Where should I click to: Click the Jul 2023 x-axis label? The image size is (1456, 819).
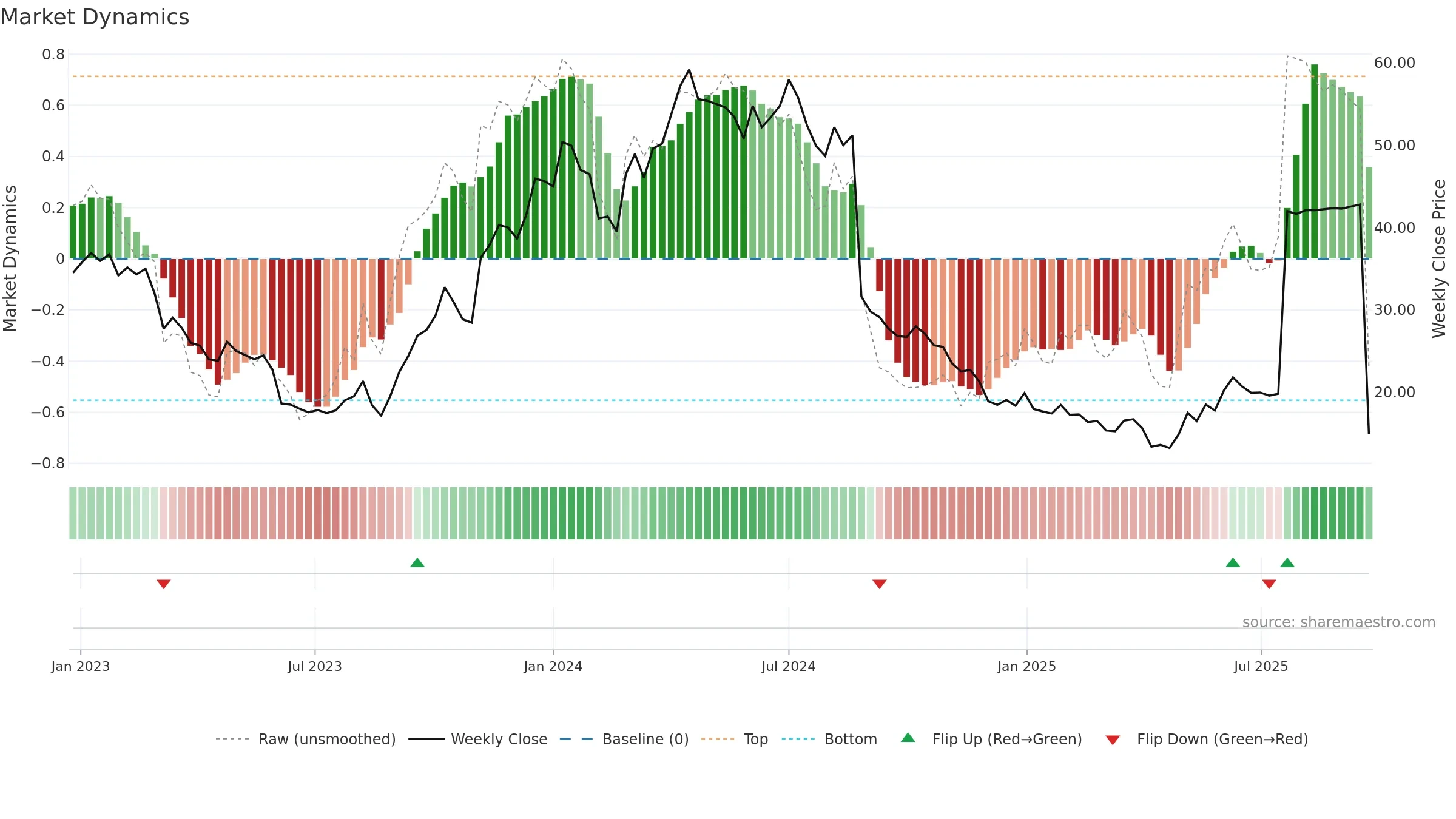[x=315, y=666]
